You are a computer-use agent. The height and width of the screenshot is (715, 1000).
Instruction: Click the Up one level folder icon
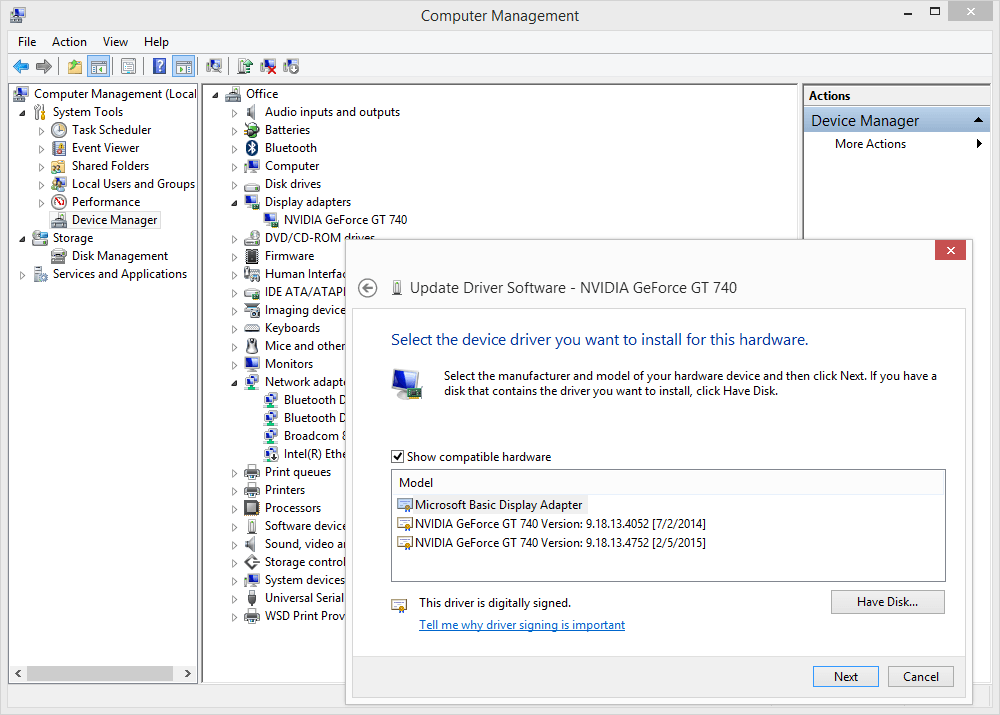click(74, 66)
